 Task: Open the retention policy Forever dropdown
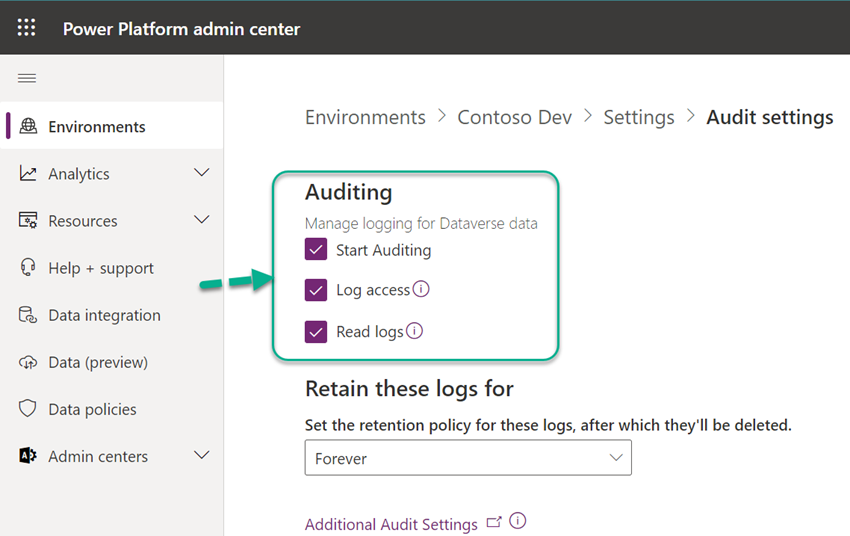(x=468, y=458)
